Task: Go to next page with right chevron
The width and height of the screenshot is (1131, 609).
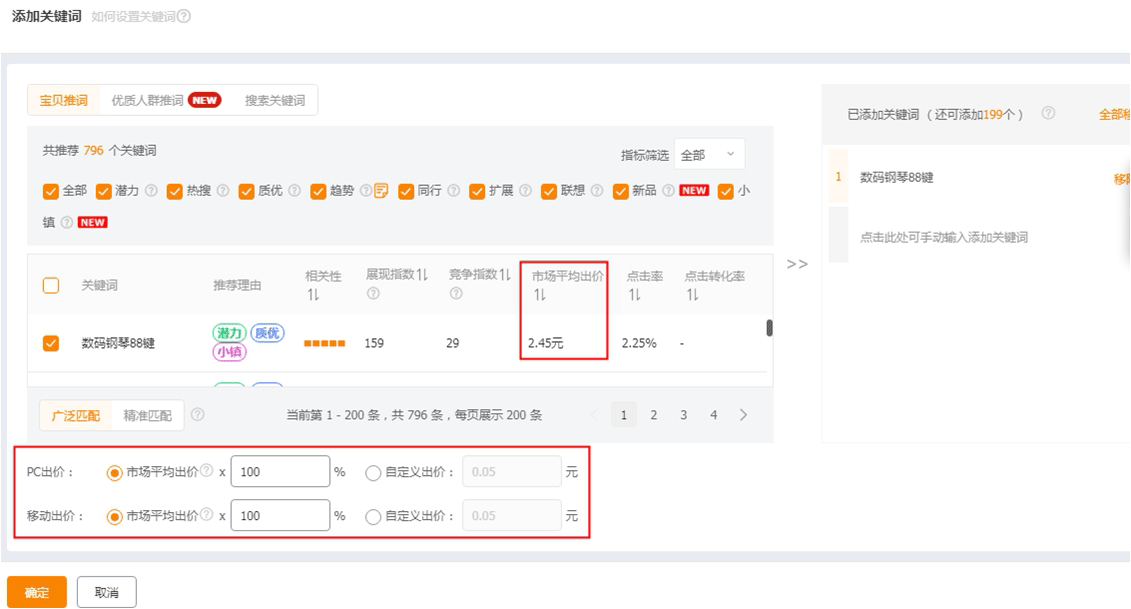Action: tap(743, 415)
